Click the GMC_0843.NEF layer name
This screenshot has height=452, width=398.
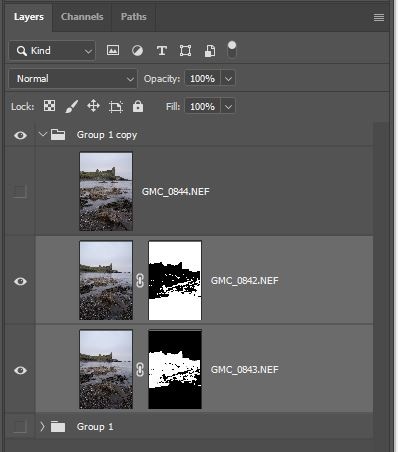pyautogui.click(x=245, y=370)
